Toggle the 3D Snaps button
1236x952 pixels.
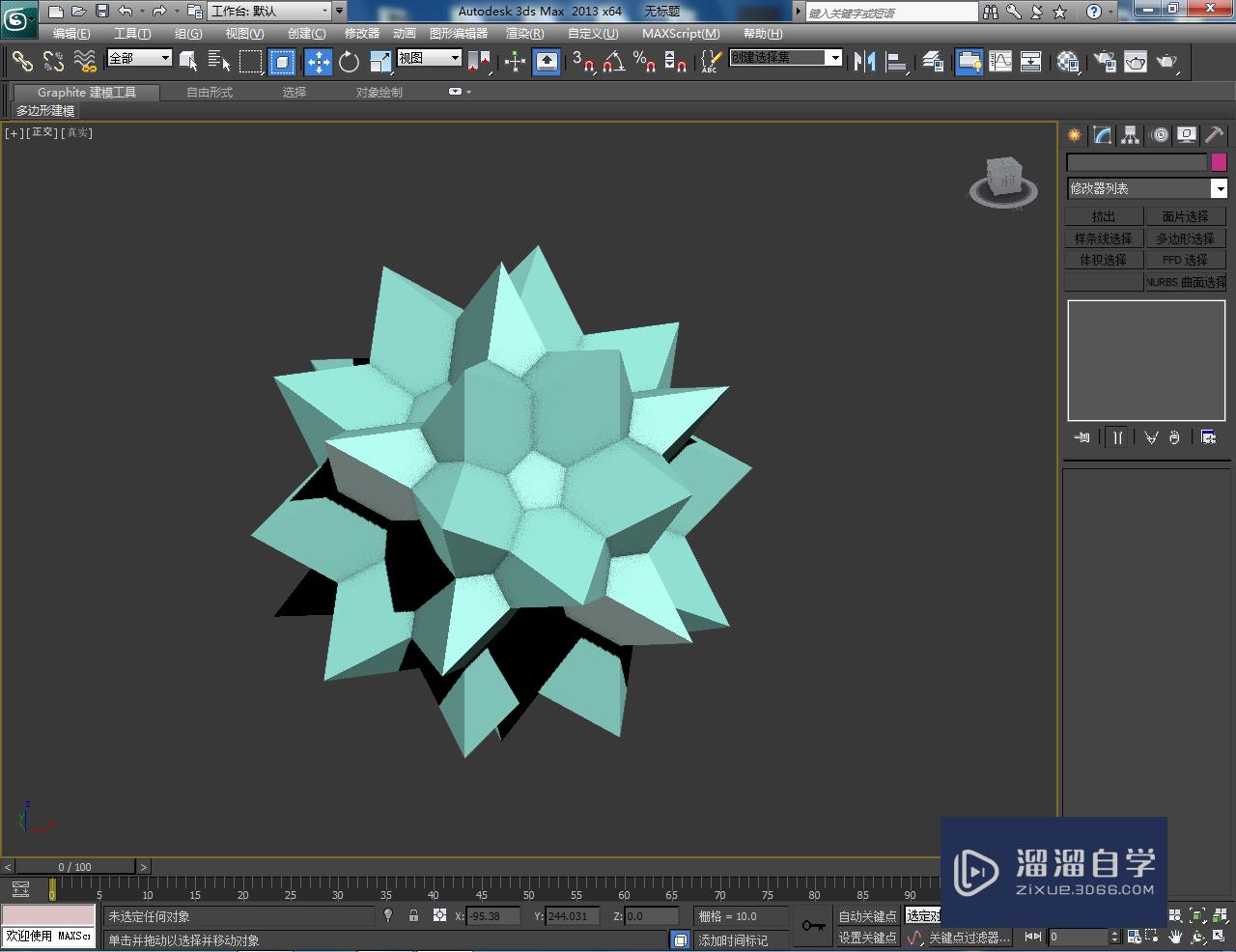click(582, 62)
